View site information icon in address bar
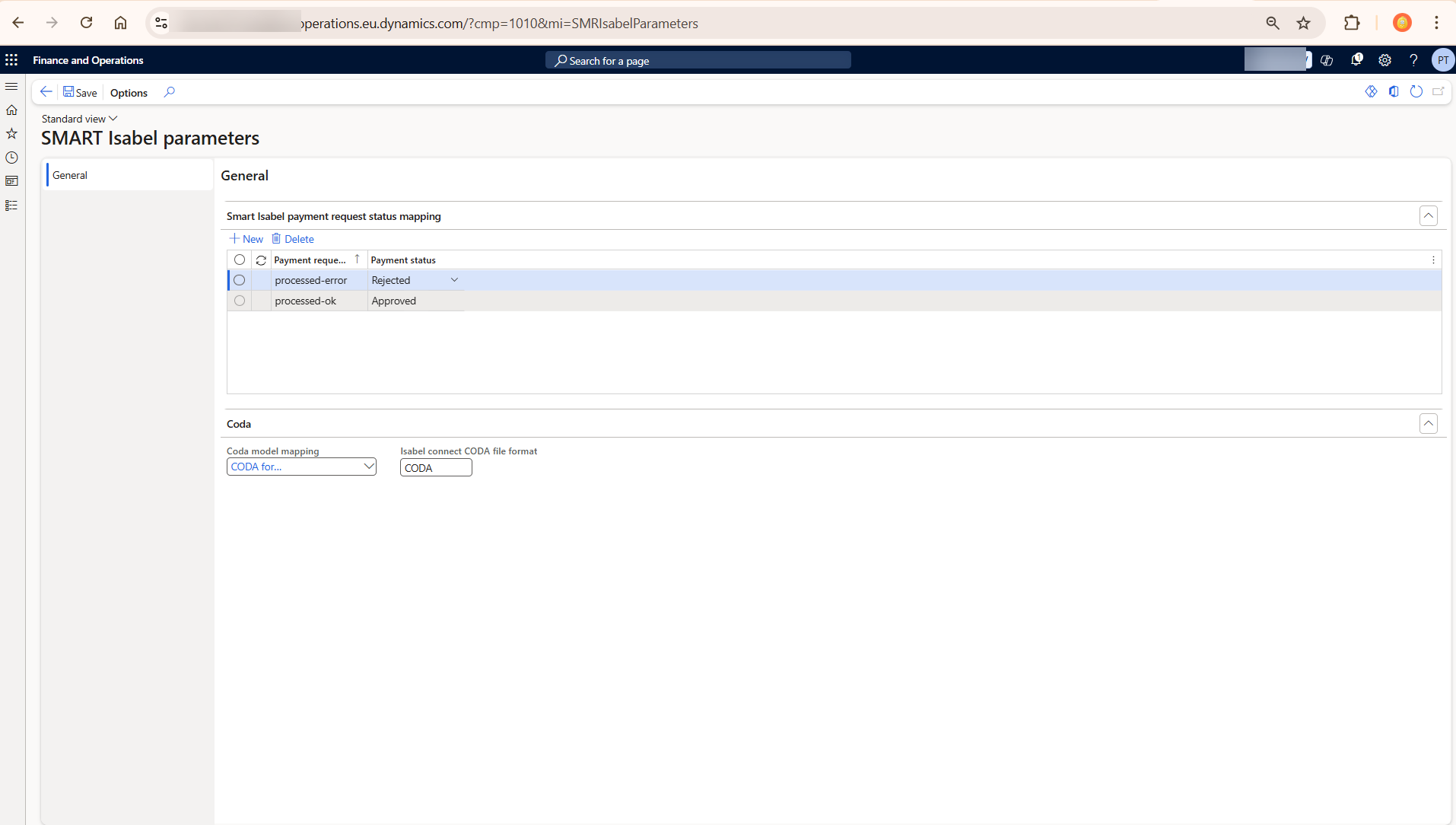The image size is (1456, 825). point(161,23)
